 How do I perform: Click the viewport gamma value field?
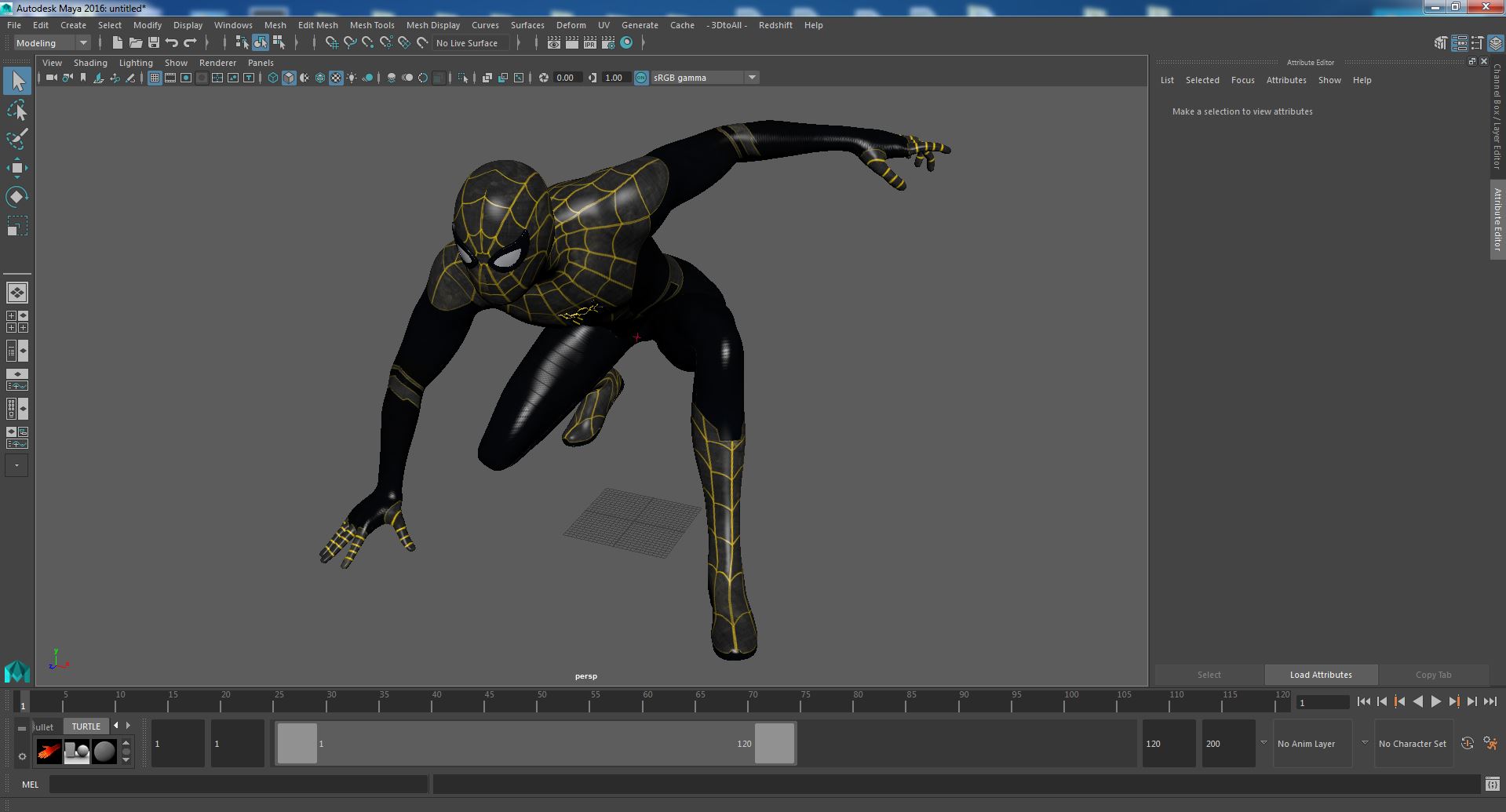[615, 78]
